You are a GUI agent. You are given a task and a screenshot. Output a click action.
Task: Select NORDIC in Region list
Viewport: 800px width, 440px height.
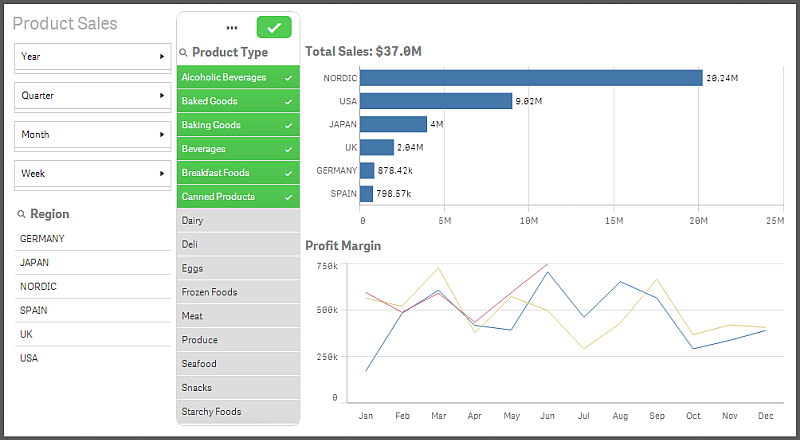coord(38,287)
